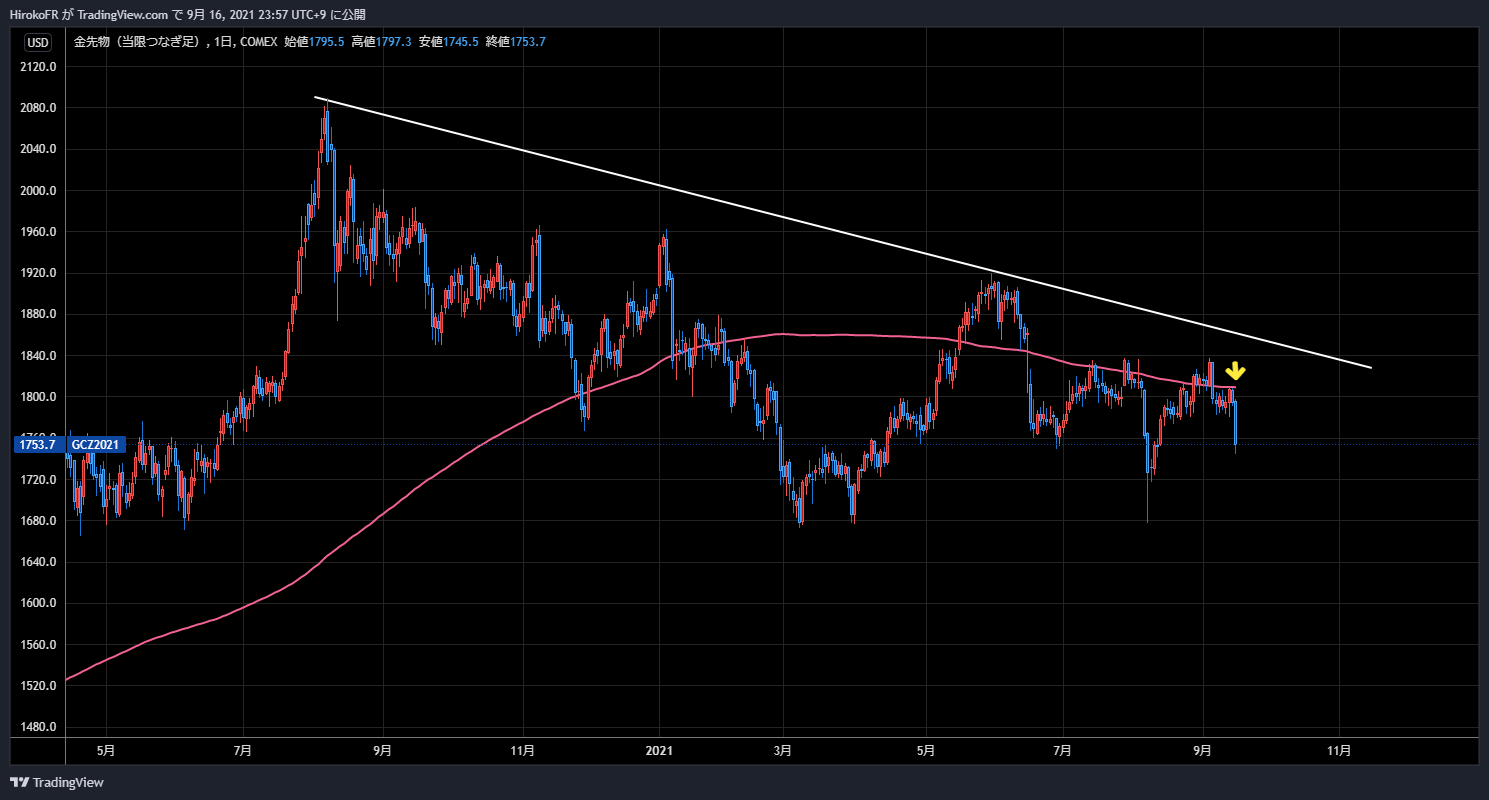The width and height of the screenshot is (1489, 800).
Task: Click the 安値 1745.5 low value
Action: coord(449,42)
